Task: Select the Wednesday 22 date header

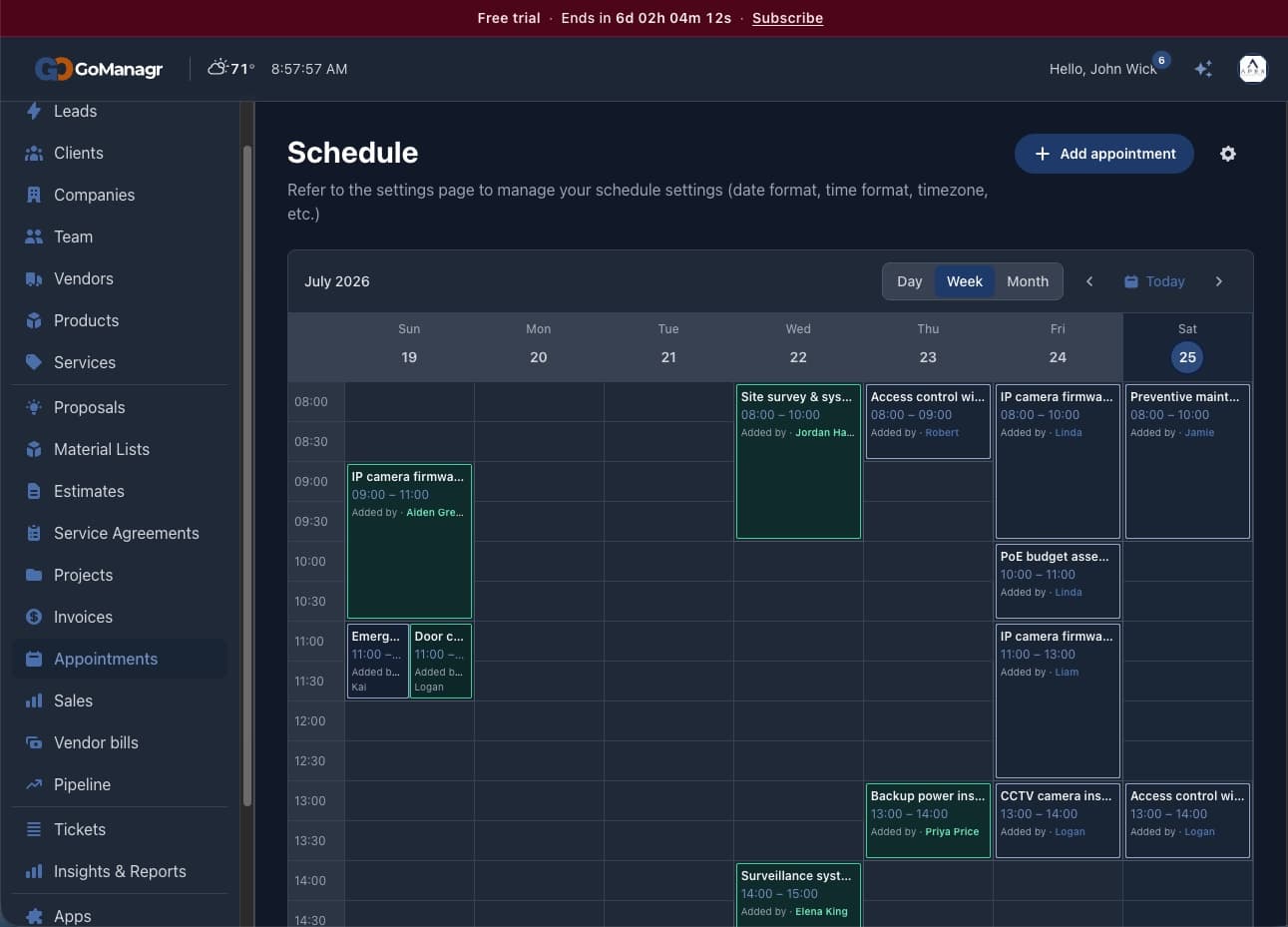Action: [798, 347]
